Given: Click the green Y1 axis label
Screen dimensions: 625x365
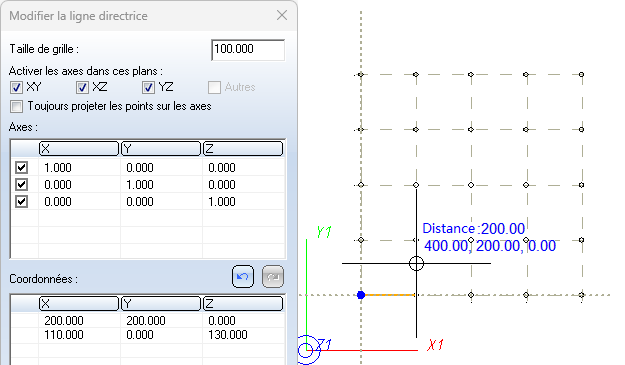Looking at the screenshot, I should [324, 232].
